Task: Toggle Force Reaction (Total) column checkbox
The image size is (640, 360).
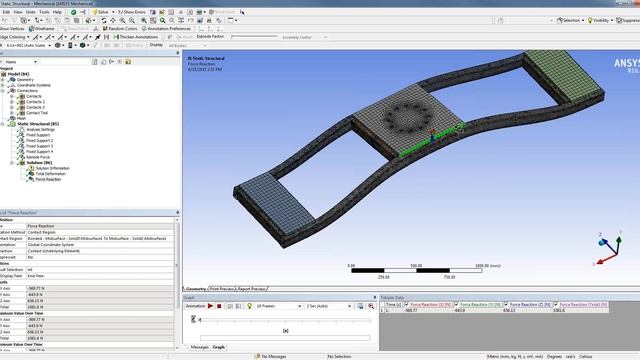Action: [556, 304]
